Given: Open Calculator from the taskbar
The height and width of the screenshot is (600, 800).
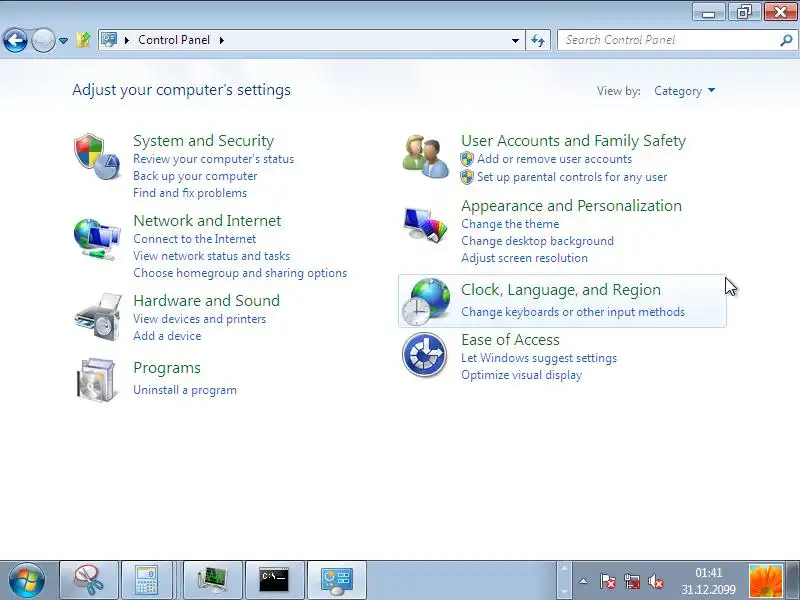Looking at the screenshot, I should pyautogui.click(x=146, y=580).
